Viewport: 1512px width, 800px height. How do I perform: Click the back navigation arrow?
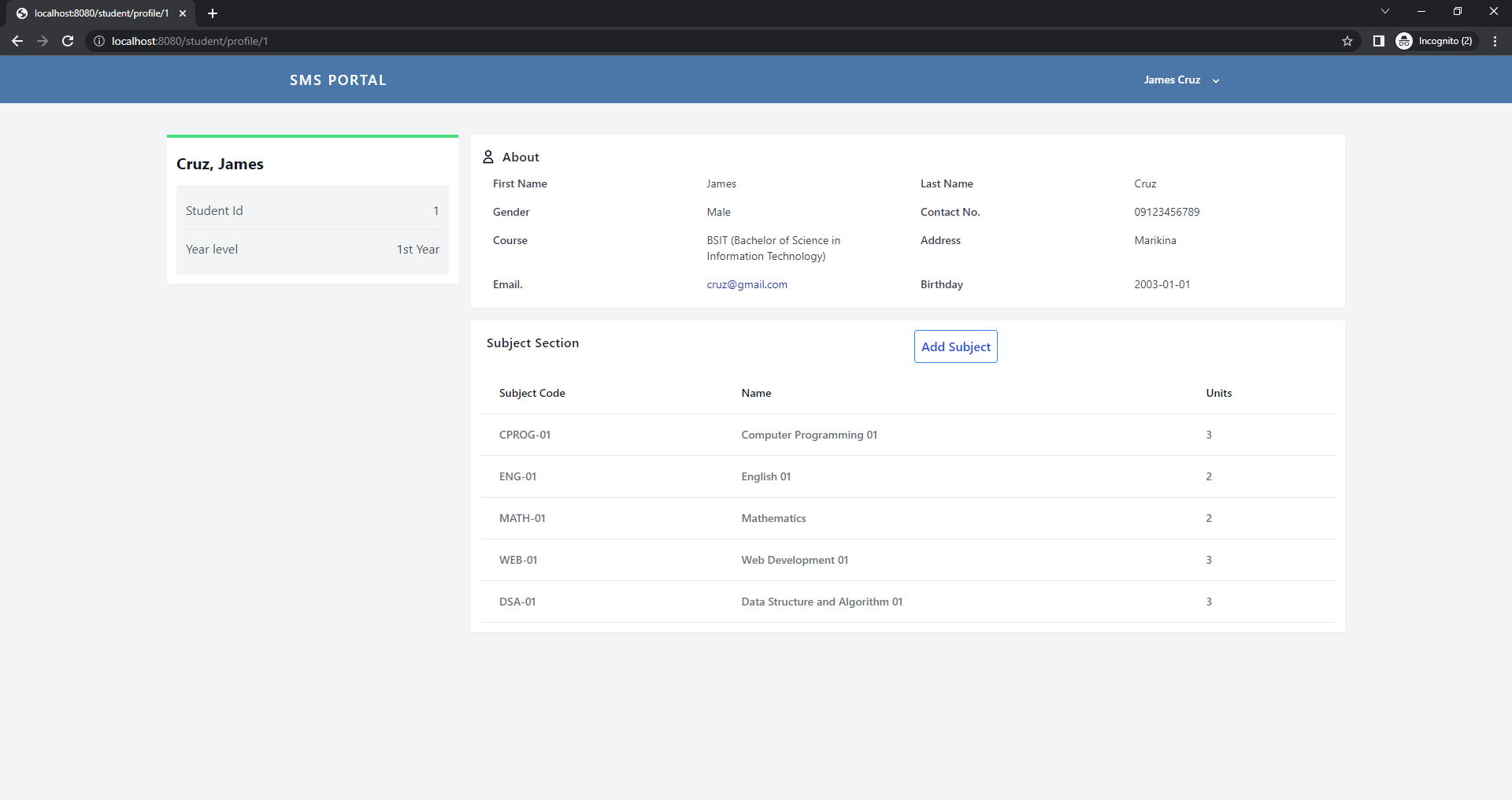(x=17, y=41)
